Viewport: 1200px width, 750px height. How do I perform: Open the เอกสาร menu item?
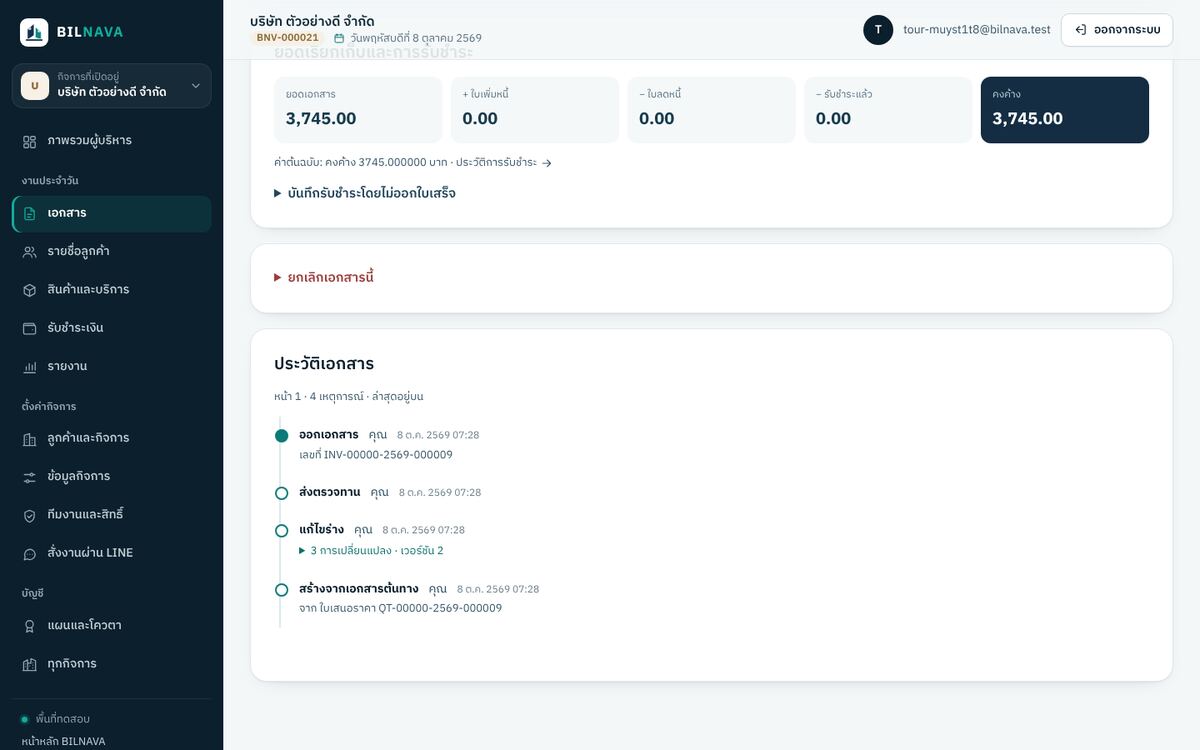pyautogui.click(x=112, y=214)
